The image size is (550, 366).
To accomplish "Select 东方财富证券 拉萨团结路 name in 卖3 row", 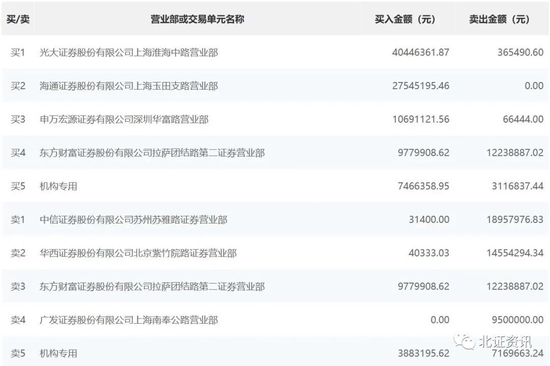I will click(x=152, y=286).
